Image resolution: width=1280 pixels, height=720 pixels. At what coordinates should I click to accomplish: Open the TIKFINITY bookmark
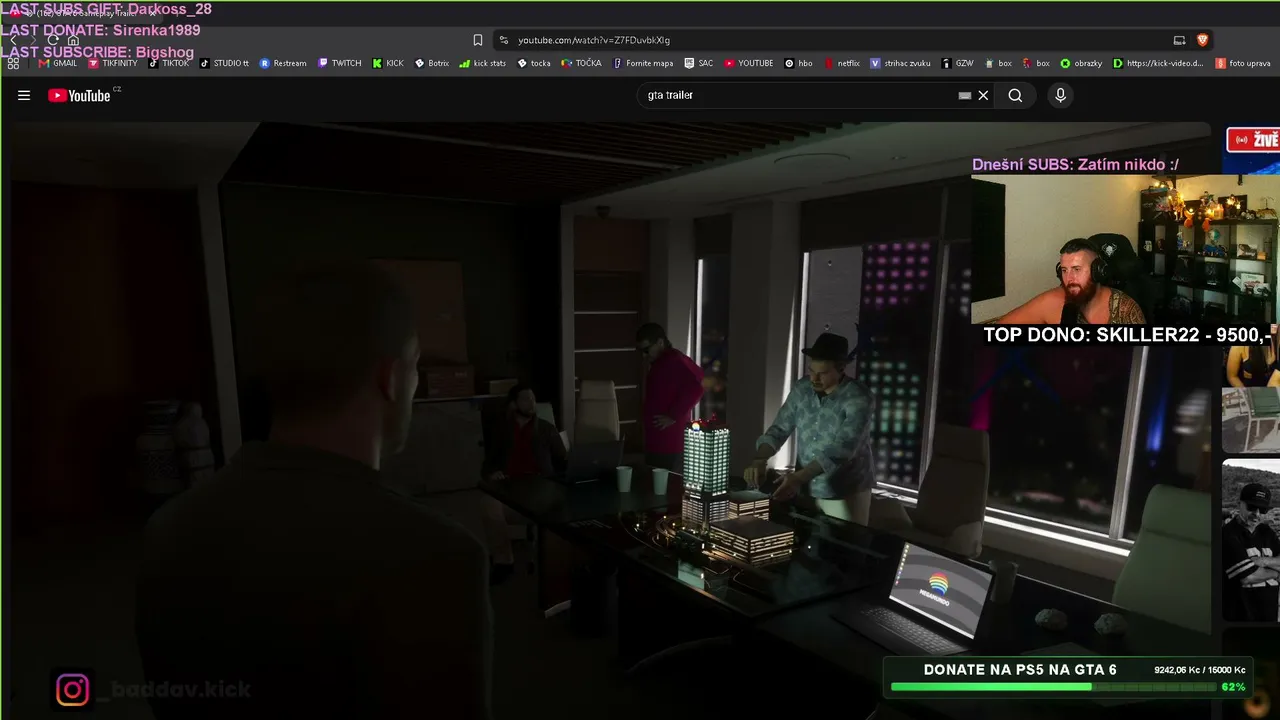tap(113, 63)
